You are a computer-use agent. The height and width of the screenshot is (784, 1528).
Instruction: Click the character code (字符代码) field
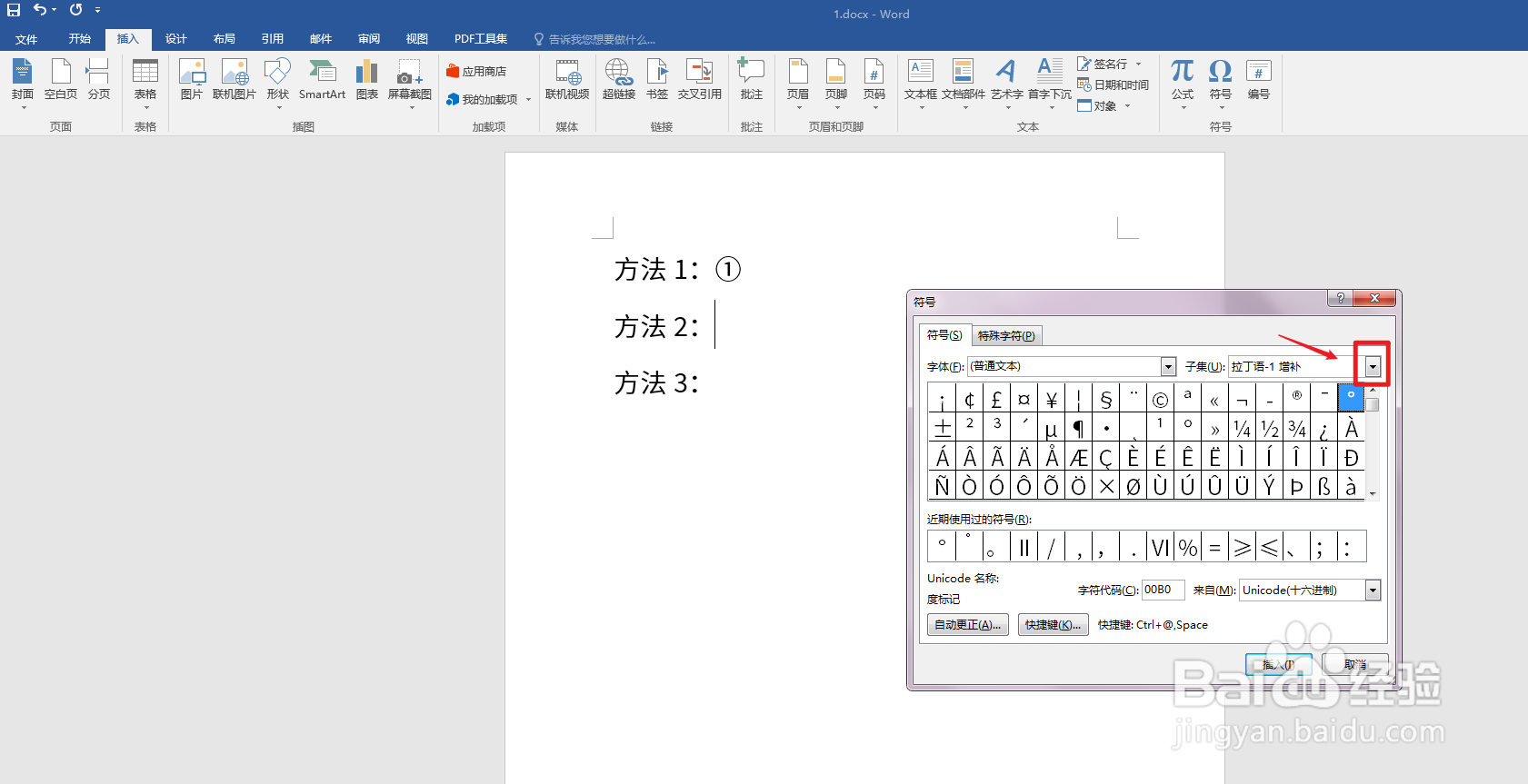point(1163,590)
